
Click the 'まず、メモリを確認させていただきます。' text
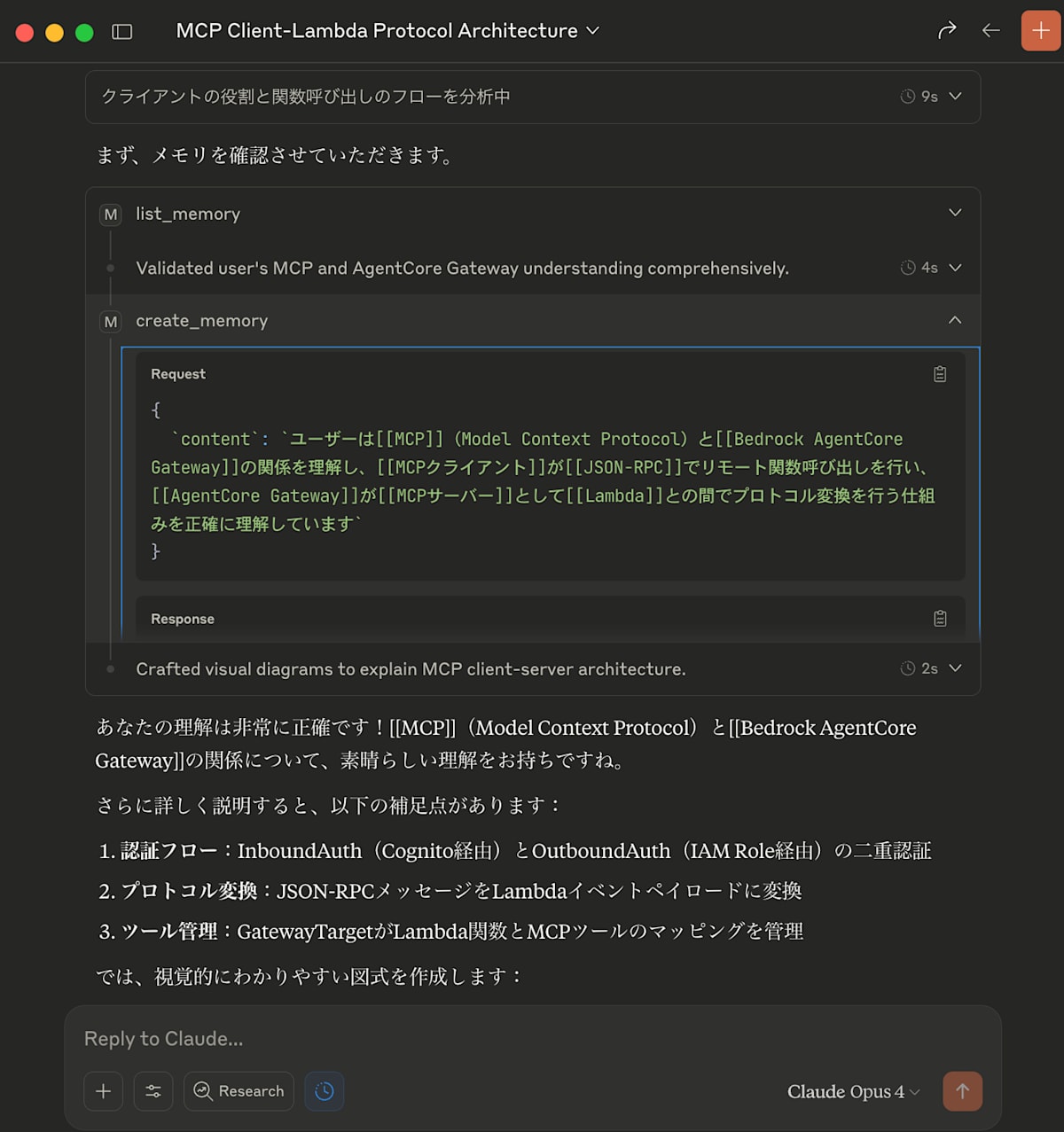coord(277,155)
